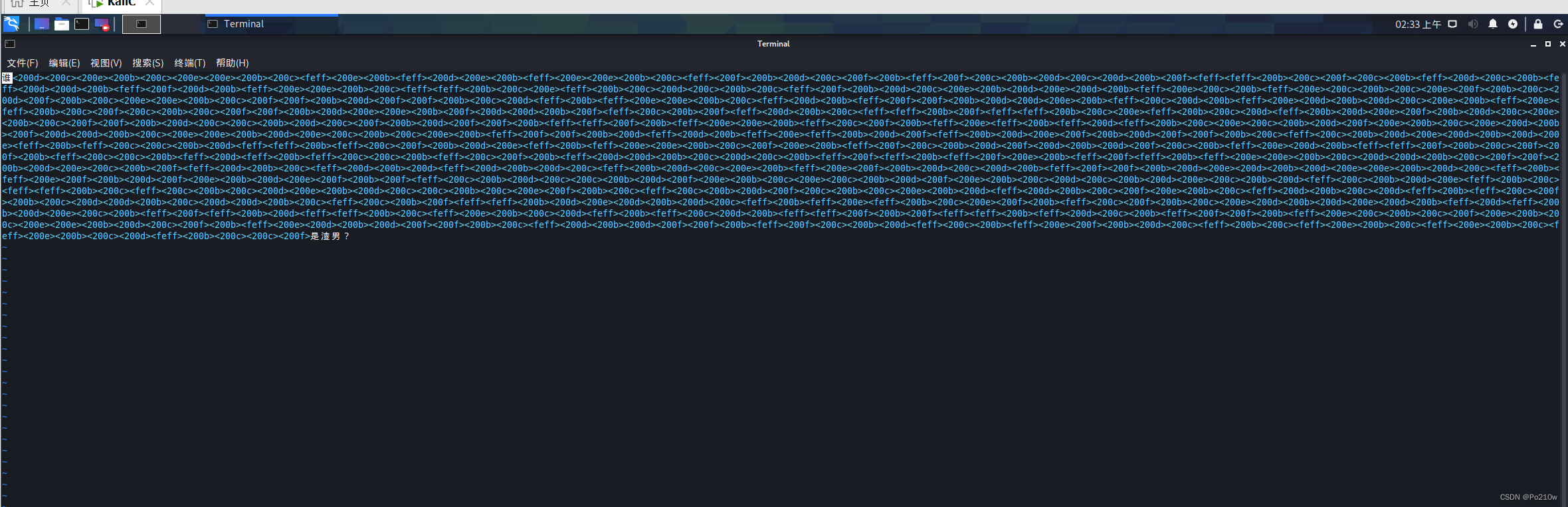Viewport: 1568px width, 507px height.
Task: Launch terminal emulator from panel
Action: [82, 24]
